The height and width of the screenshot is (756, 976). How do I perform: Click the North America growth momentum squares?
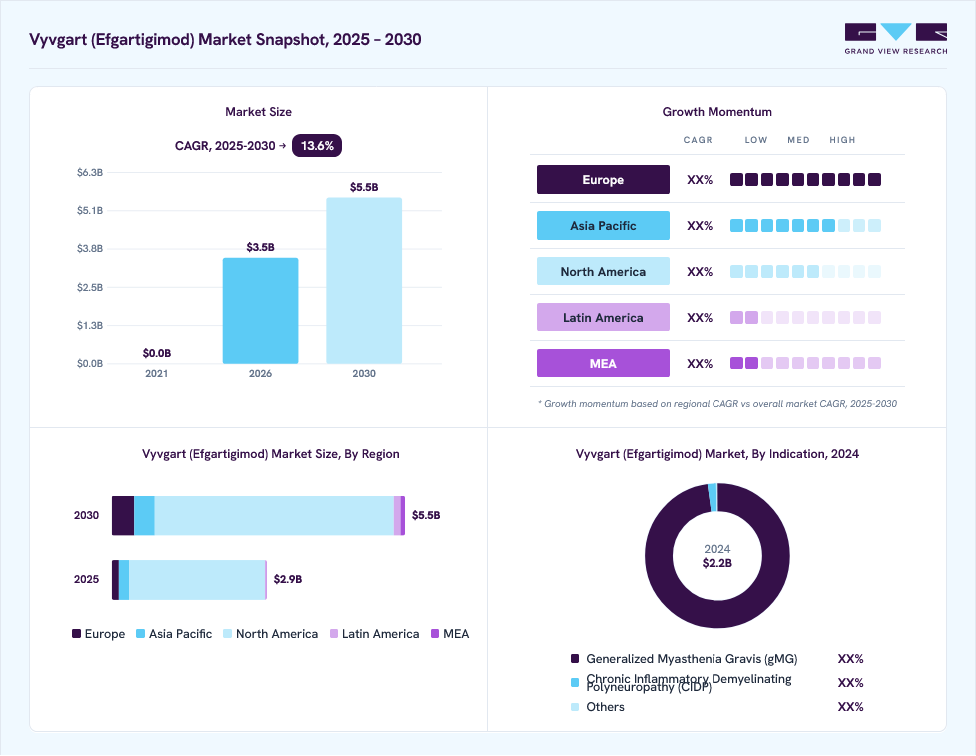pyautogui.click(x=805, y=271)
